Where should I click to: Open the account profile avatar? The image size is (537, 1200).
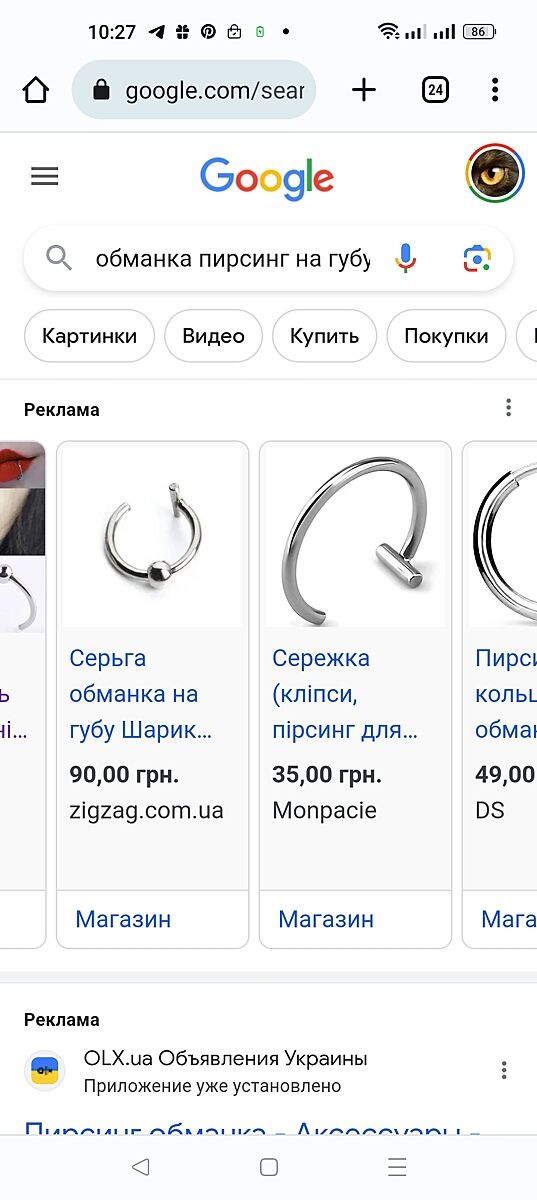pyautogui.click(x=495, y=173)
